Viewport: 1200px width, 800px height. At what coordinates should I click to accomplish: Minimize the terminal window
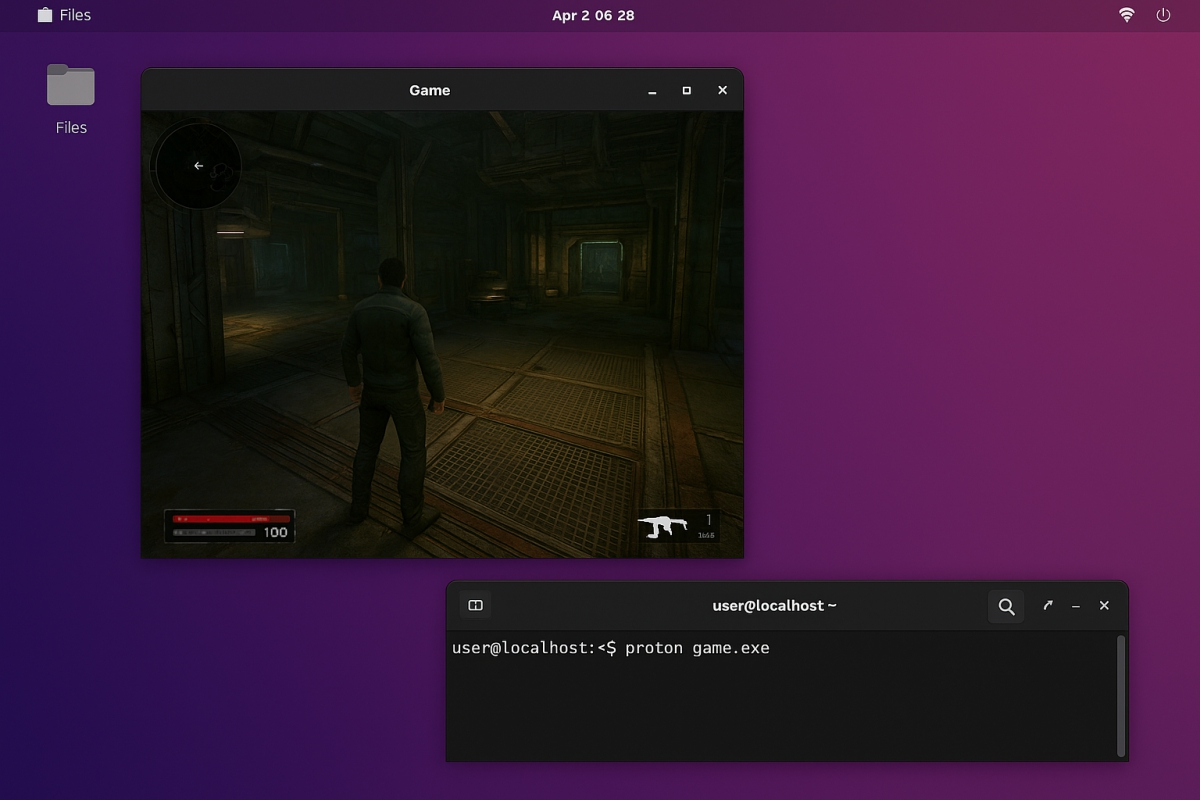[x=1076, y=606]
